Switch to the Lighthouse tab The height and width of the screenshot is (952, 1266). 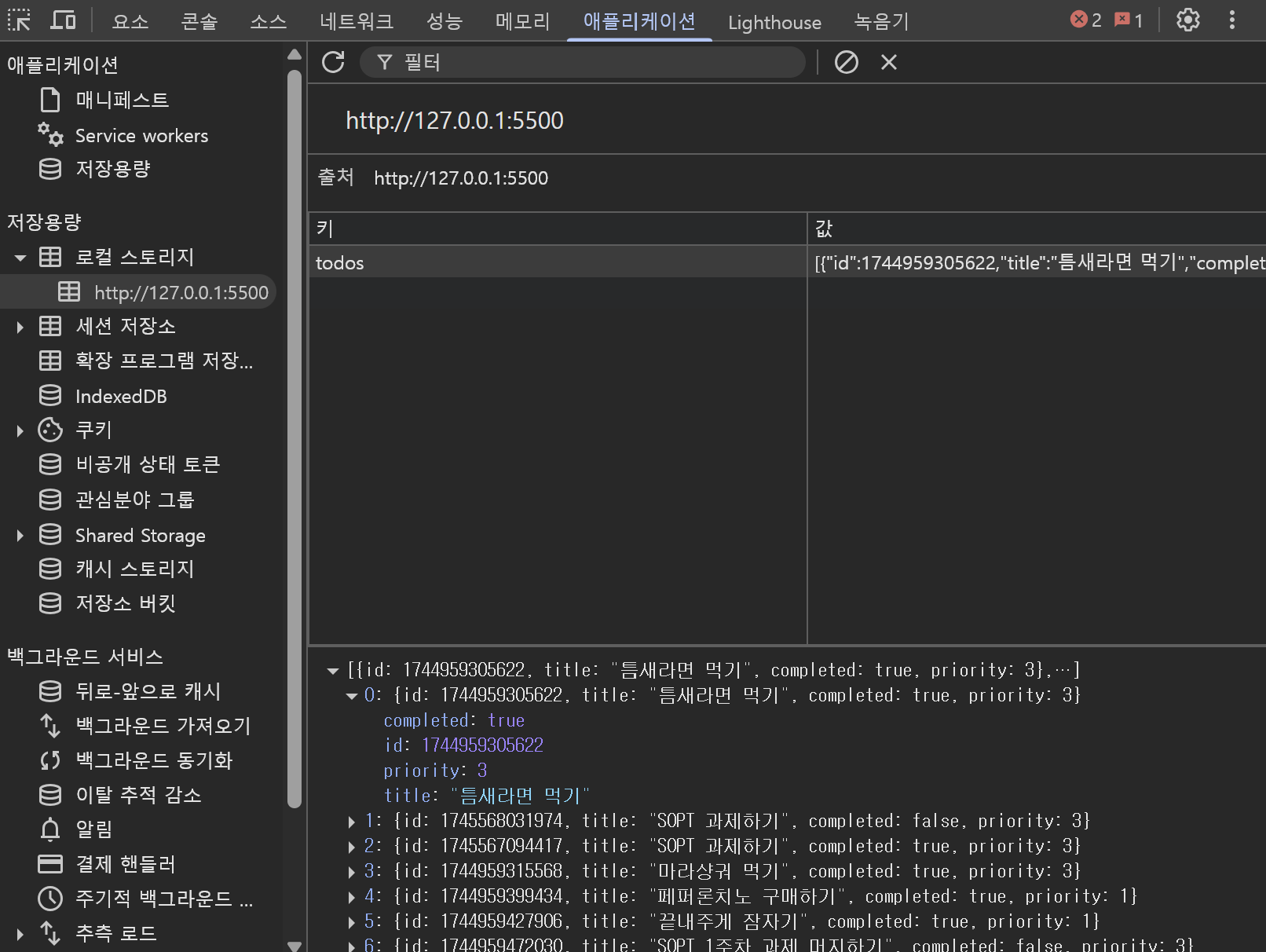click(x=775, y=22)
